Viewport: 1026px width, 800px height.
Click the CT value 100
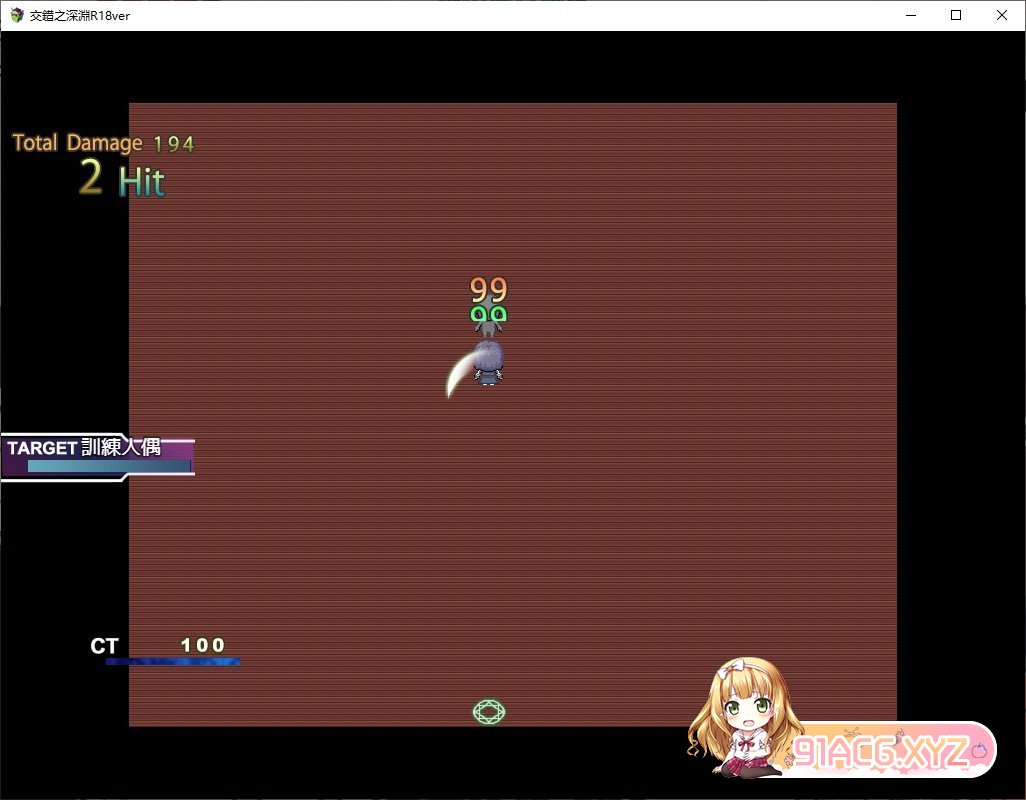point(203,645)
